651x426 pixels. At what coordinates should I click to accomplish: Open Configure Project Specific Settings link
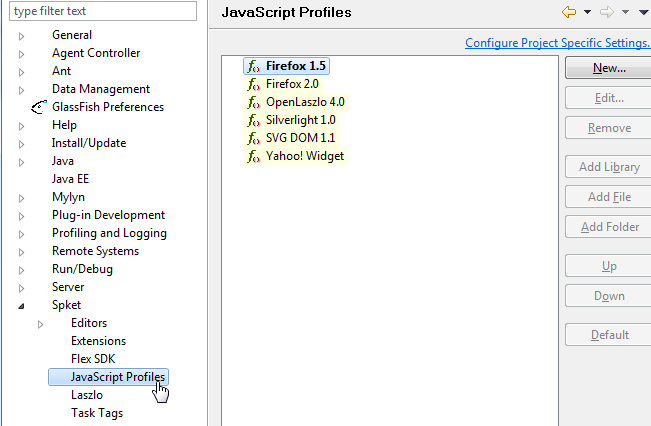[x=558, y=43]
